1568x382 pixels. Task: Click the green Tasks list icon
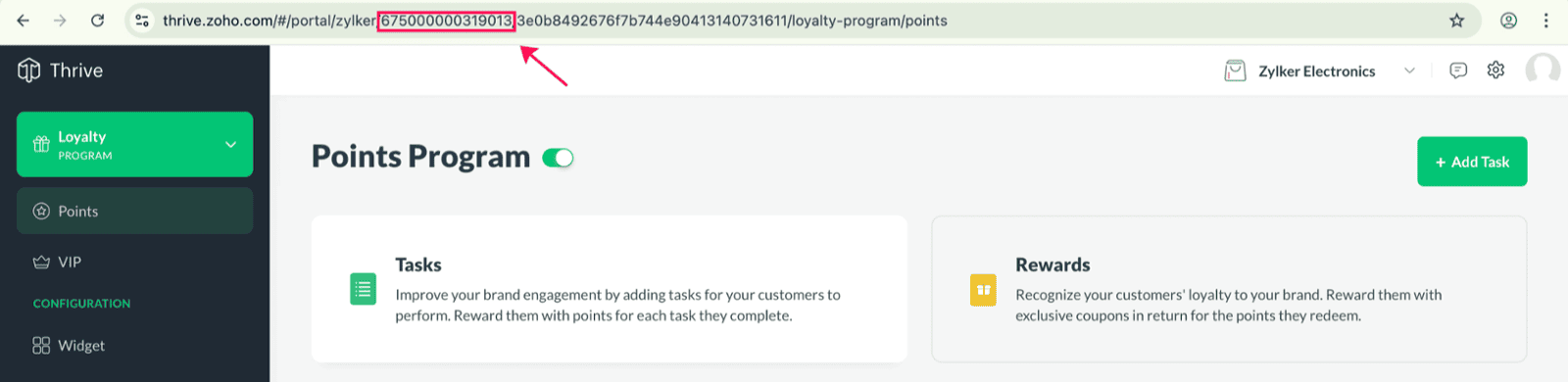(x=363, y=289)
